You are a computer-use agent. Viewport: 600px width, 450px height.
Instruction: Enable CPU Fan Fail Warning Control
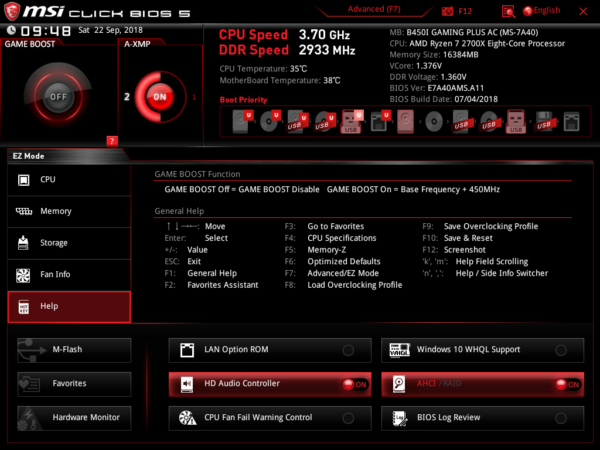270,418
